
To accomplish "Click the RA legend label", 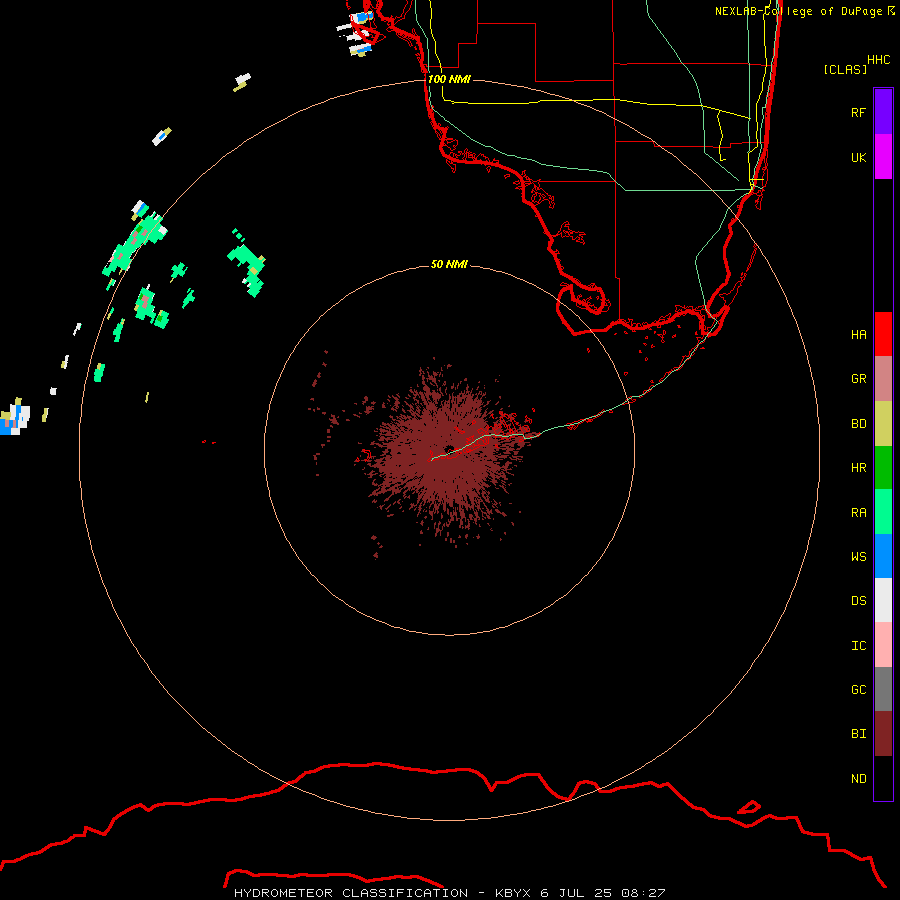I will (859, 513).
